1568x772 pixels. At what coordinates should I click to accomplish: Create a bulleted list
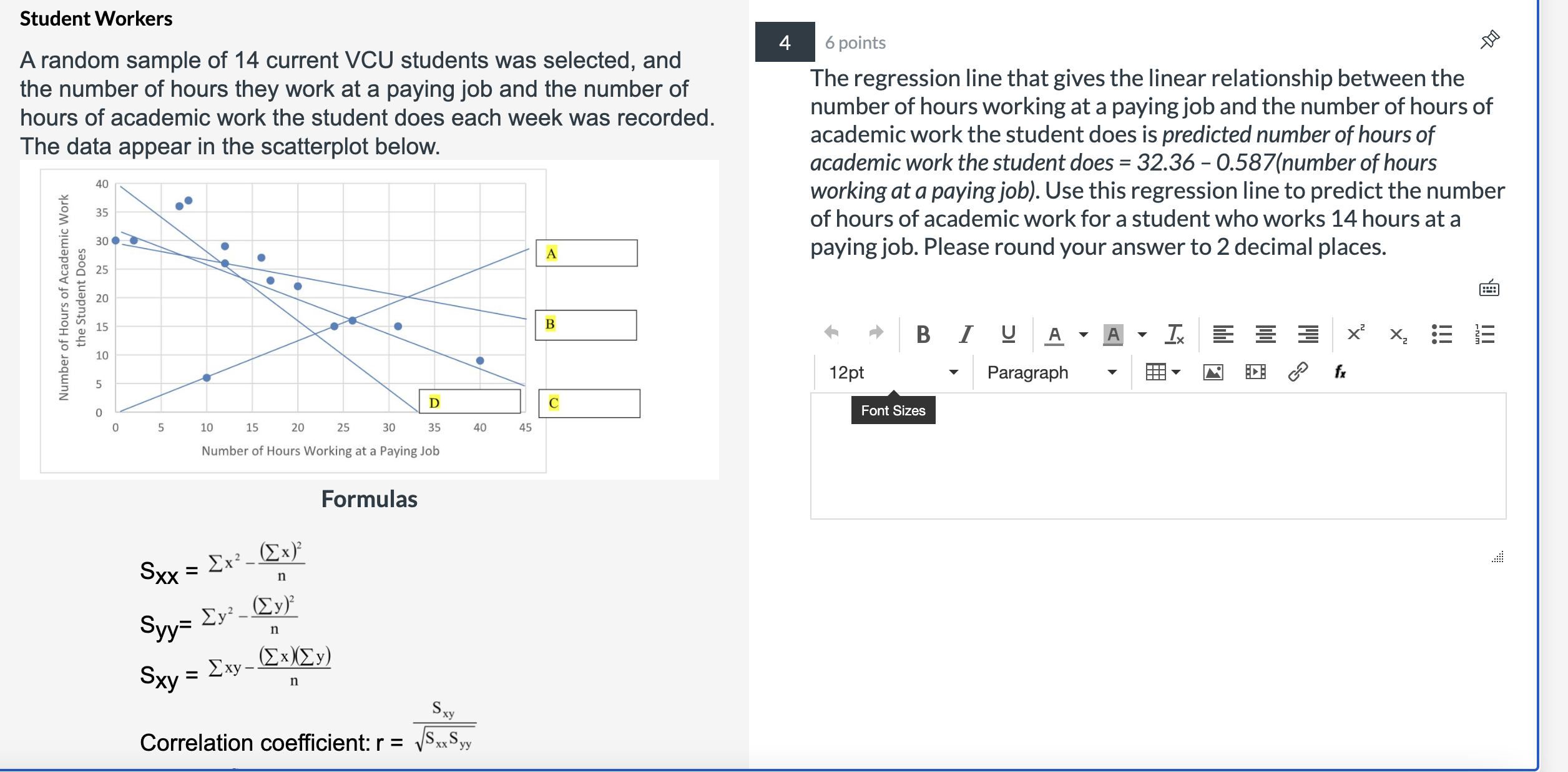pyautogui.click(x=1443, y=335)
